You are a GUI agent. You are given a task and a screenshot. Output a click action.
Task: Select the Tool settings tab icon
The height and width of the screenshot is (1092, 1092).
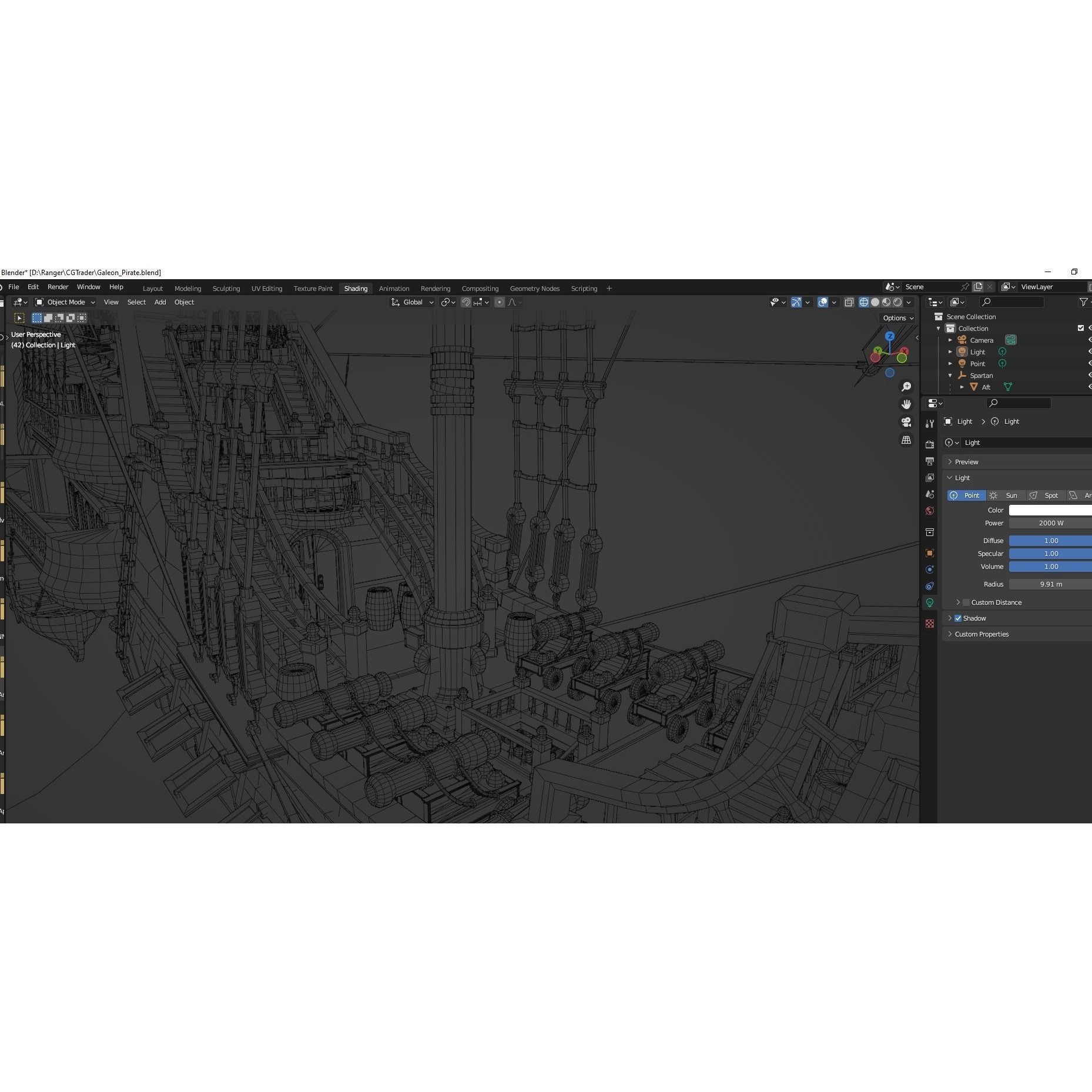point(930,424)
